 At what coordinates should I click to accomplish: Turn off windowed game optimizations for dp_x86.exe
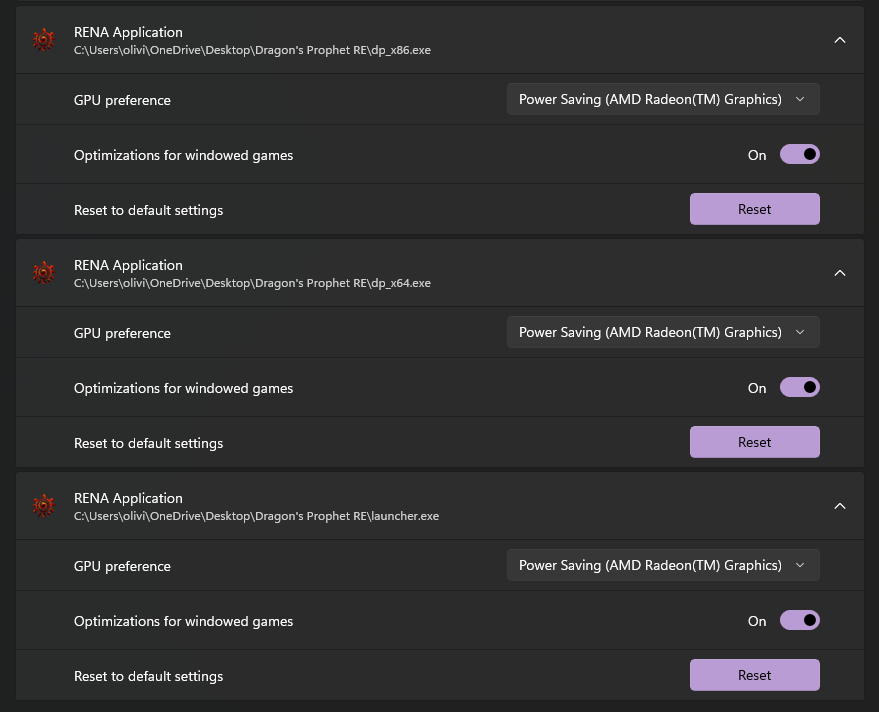coord(800,154)
